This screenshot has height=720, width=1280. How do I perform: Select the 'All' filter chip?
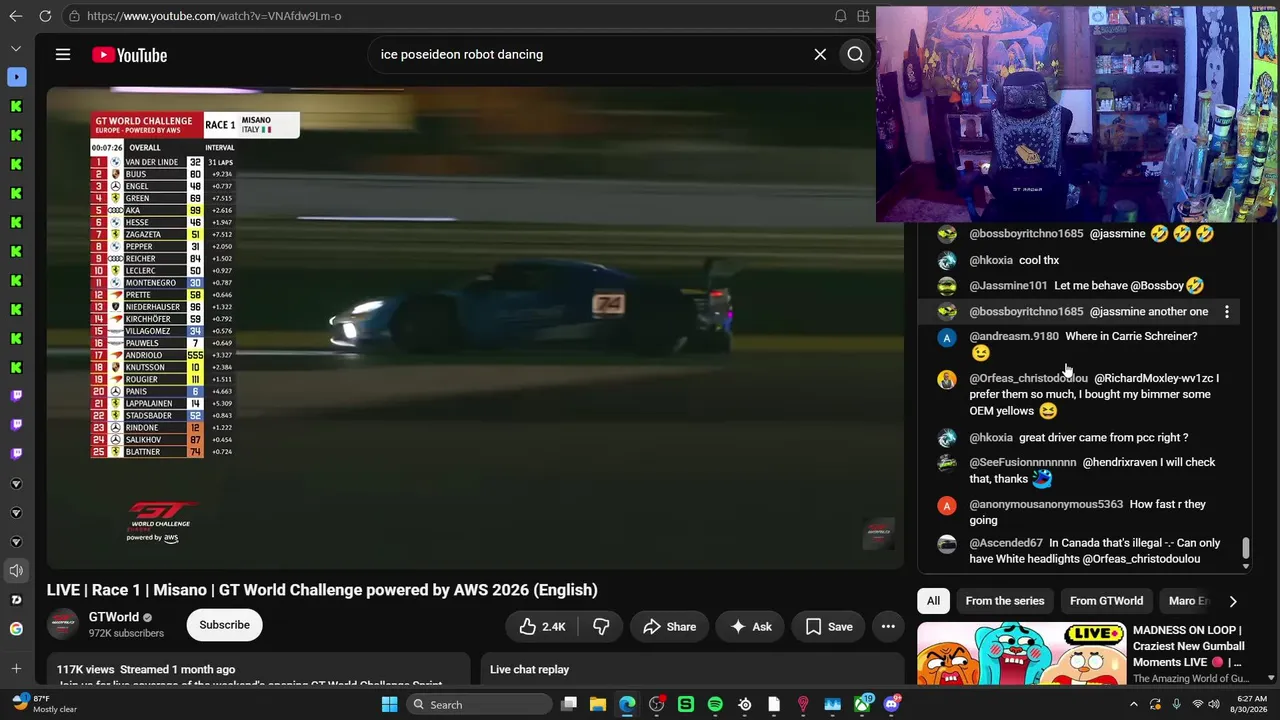(933, 601)
